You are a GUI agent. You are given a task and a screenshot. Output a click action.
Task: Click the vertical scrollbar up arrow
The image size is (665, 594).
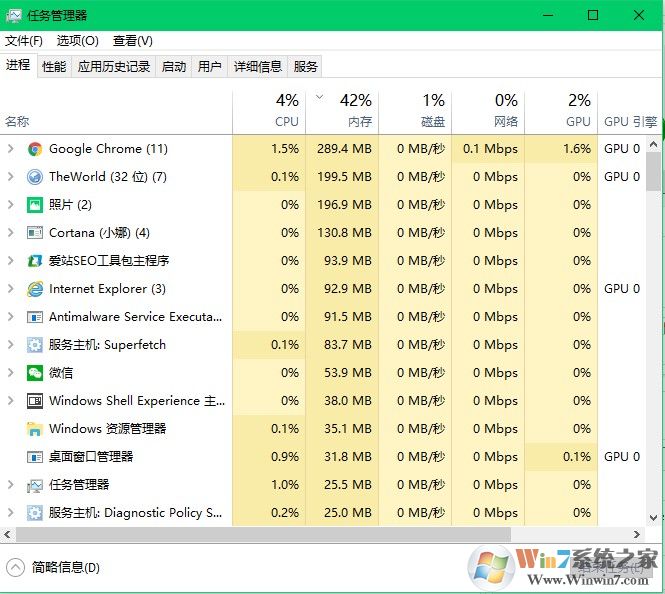654,145
